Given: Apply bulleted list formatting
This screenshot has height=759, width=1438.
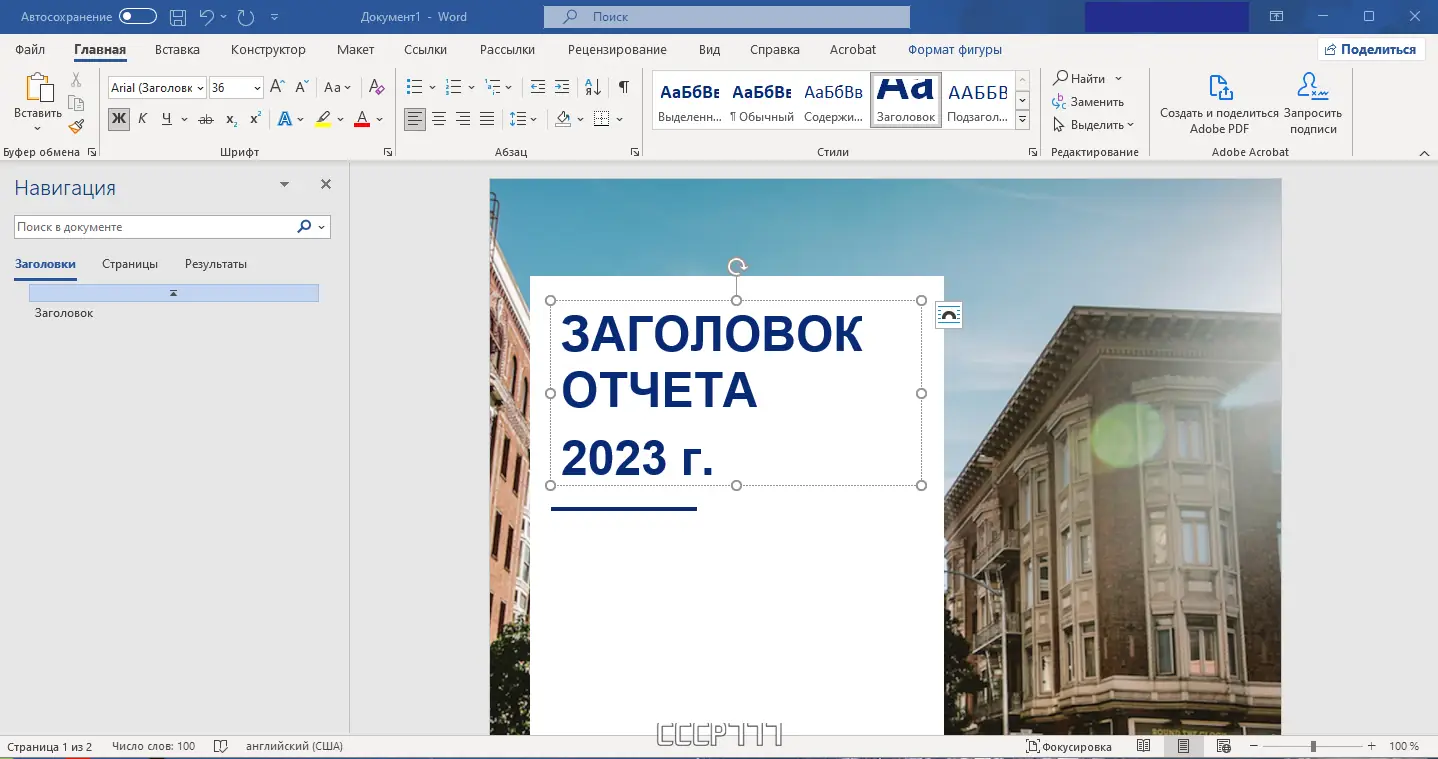Looking at the screenshot, I should (x=414, y=87).
